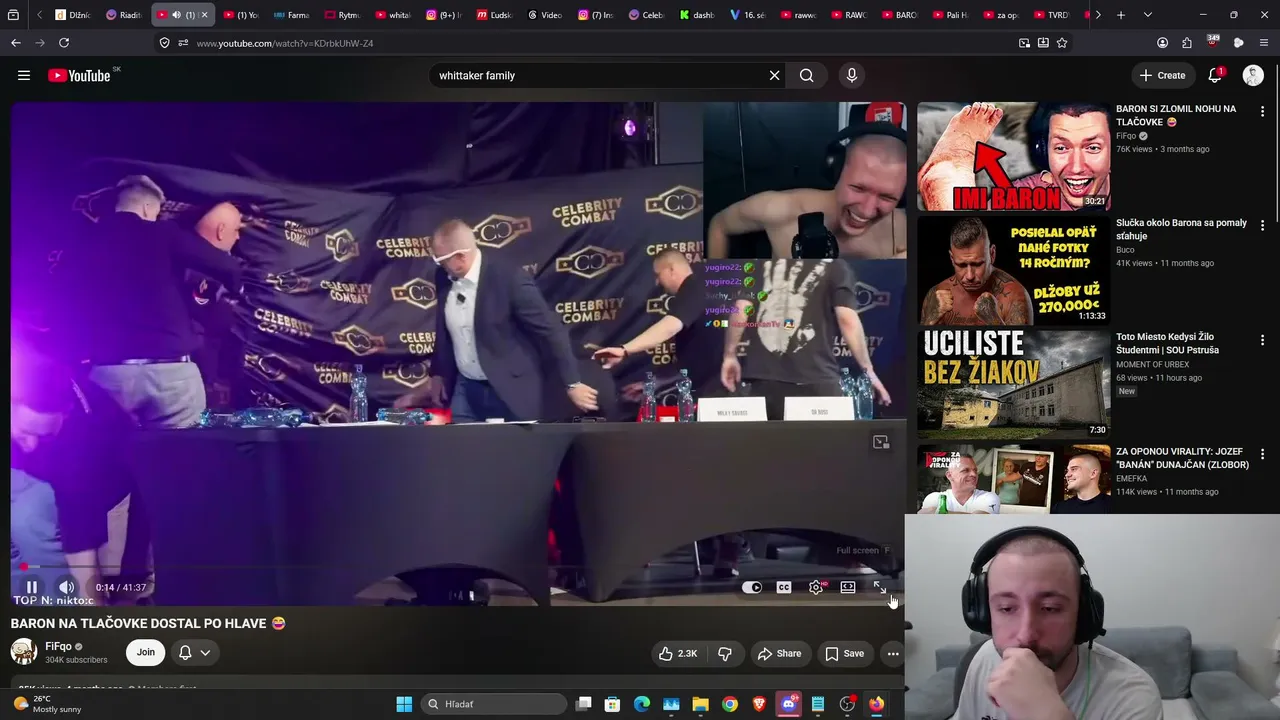Clear the search box with the X
Viewport: 1280px width, 720px height.
(774, 75)
